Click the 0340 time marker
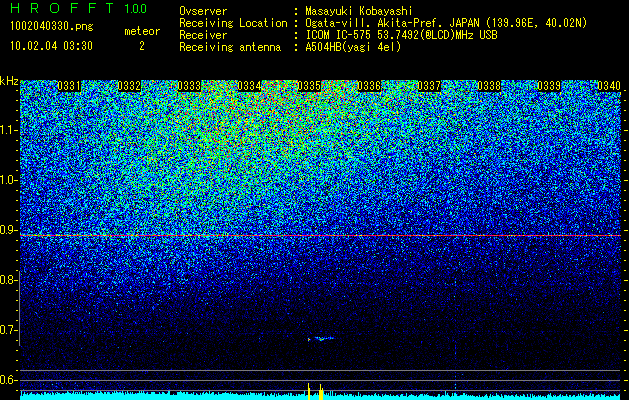629x400 pixels. [609, 86]
